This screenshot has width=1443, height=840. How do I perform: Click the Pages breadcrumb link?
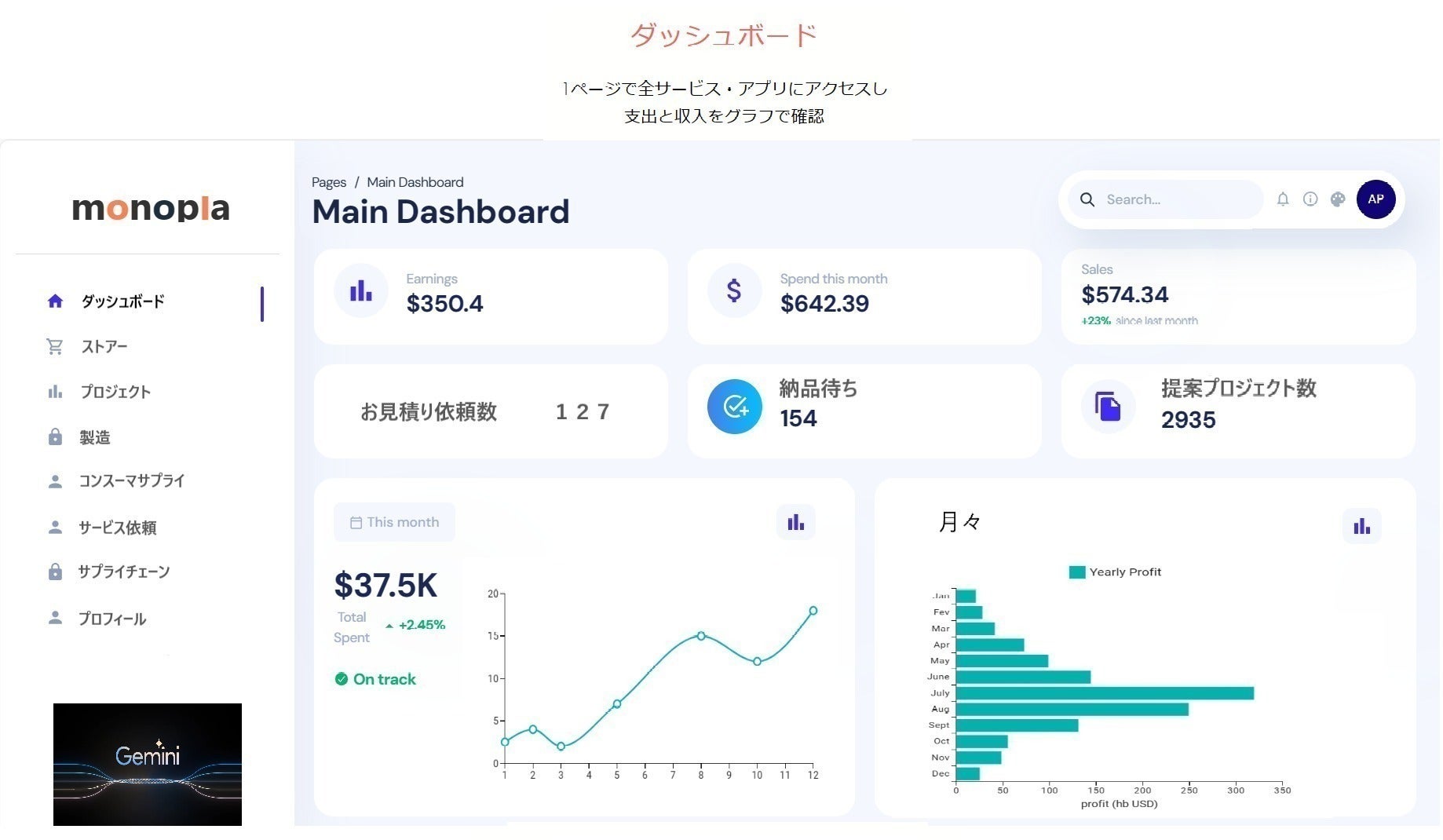328,182
